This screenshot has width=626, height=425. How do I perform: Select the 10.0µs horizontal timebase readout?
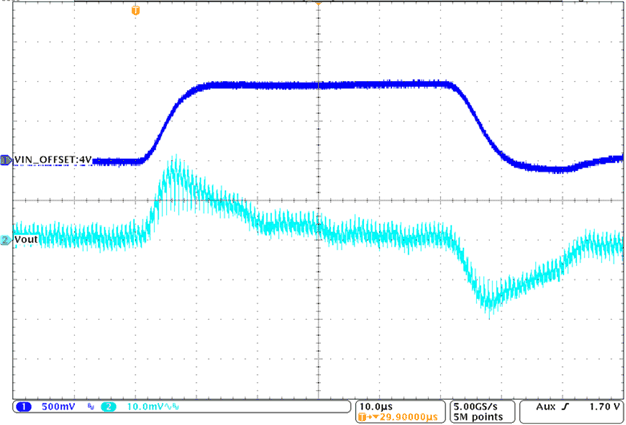click(x=374, y=407)
